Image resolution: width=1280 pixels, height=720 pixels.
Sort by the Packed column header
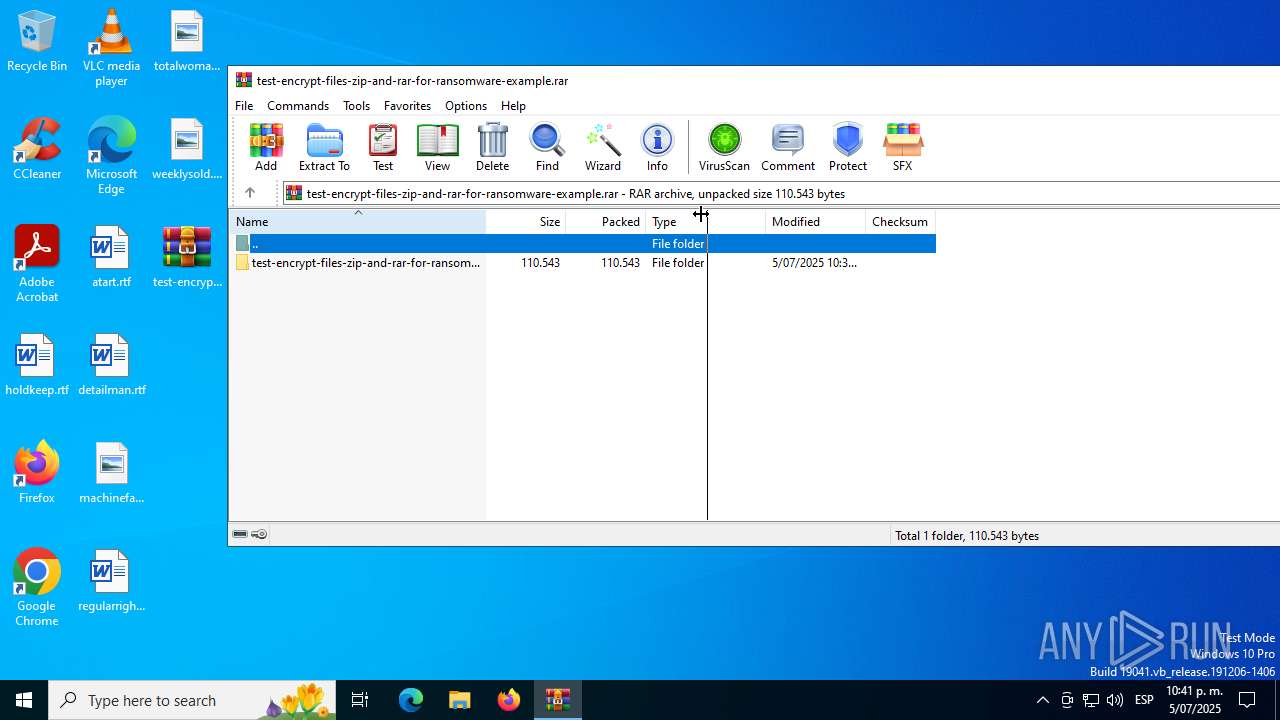pos(606,222)
